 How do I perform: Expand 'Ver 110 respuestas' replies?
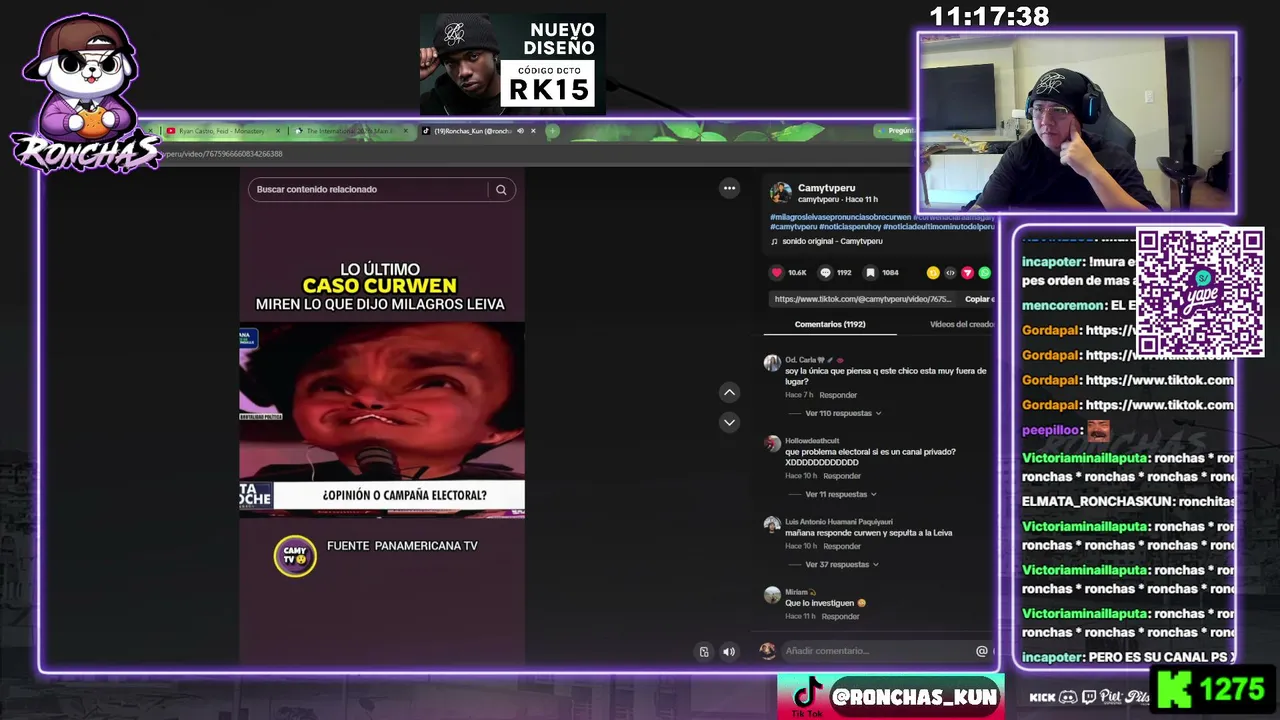(844, 413)
